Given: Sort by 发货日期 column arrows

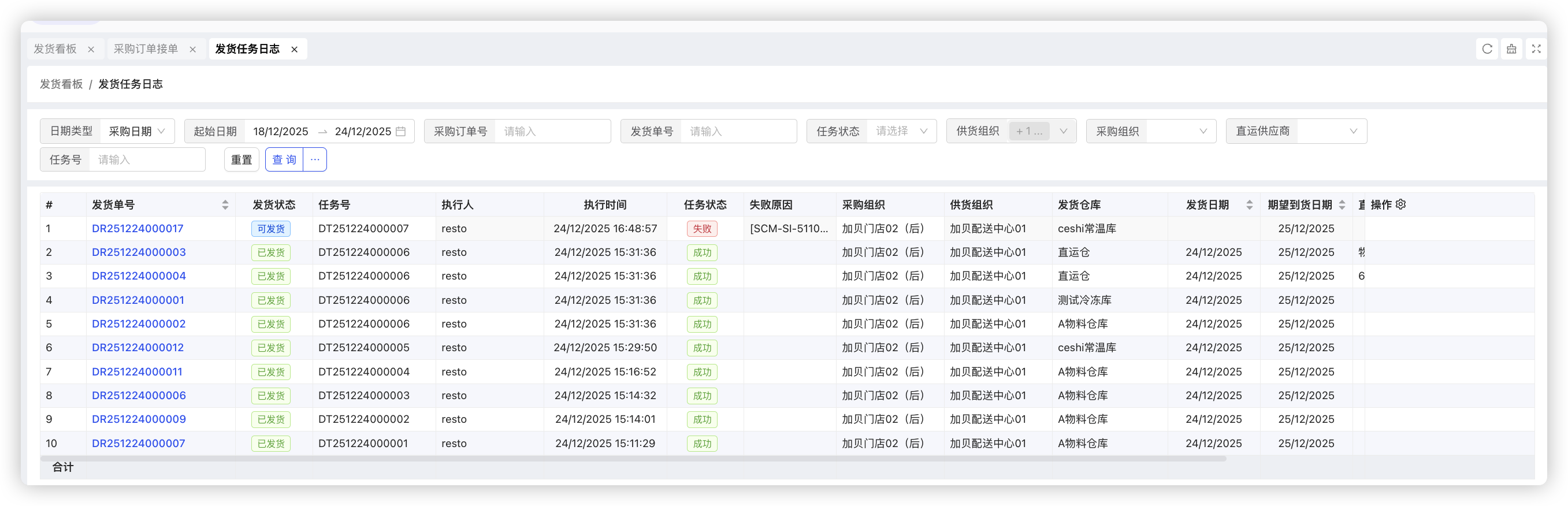Looking at the screenshot, I should [1250, 205].
